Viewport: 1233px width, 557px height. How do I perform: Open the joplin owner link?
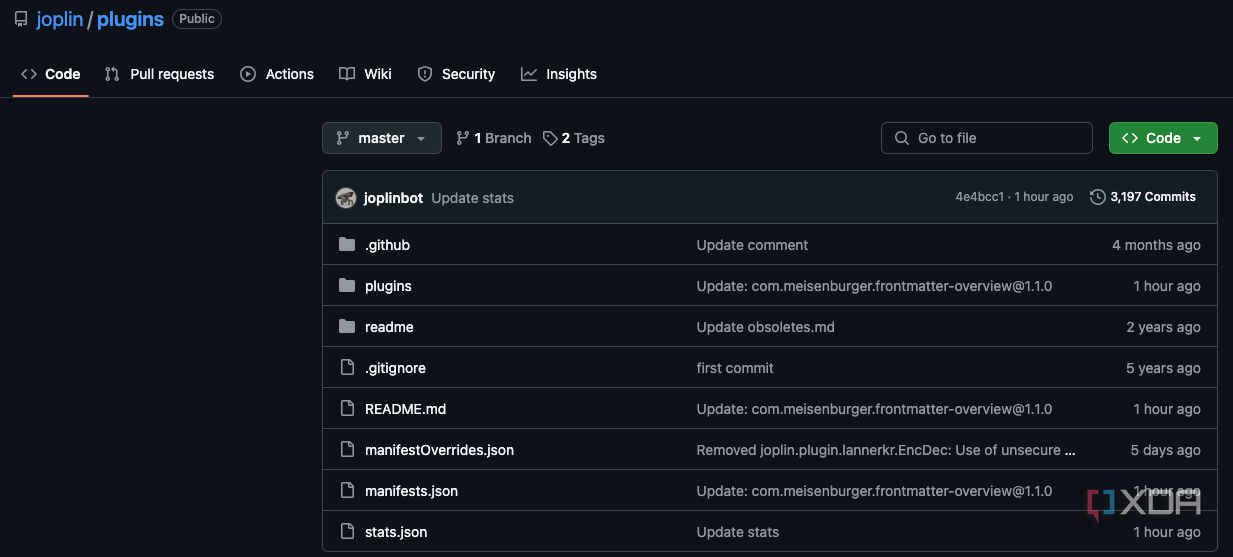[x=59, y=19]
